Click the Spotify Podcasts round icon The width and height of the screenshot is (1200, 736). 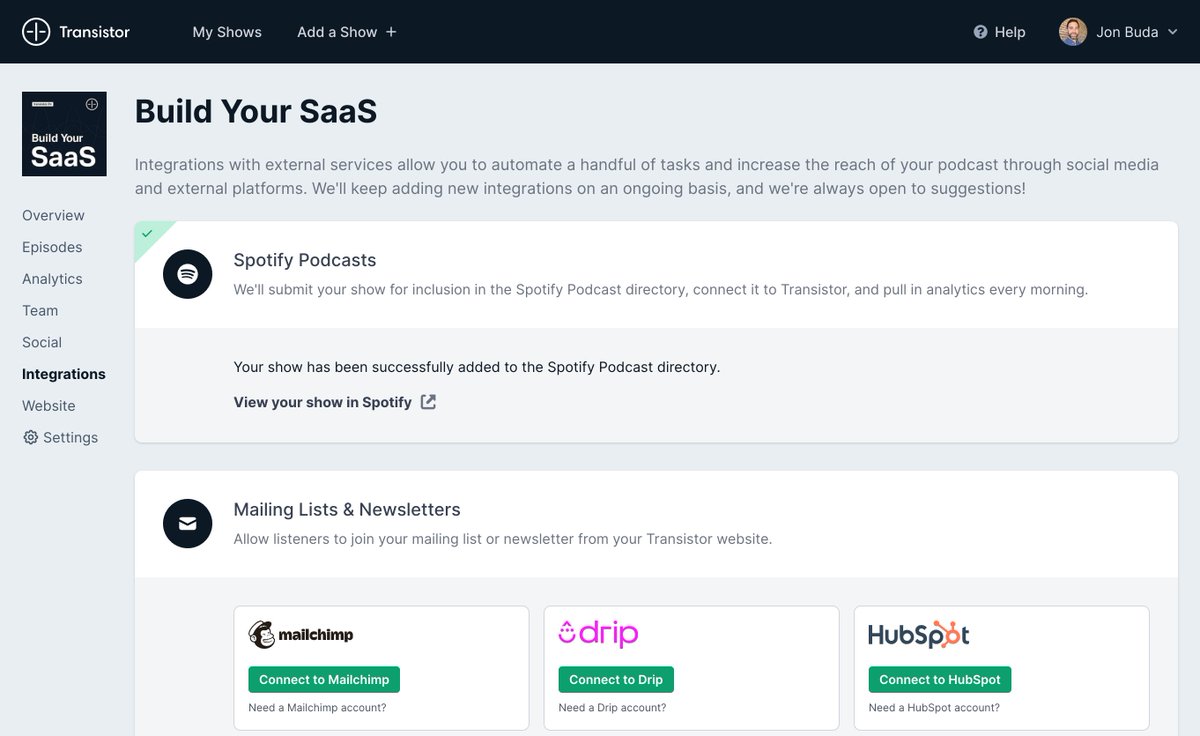point(188,274)
